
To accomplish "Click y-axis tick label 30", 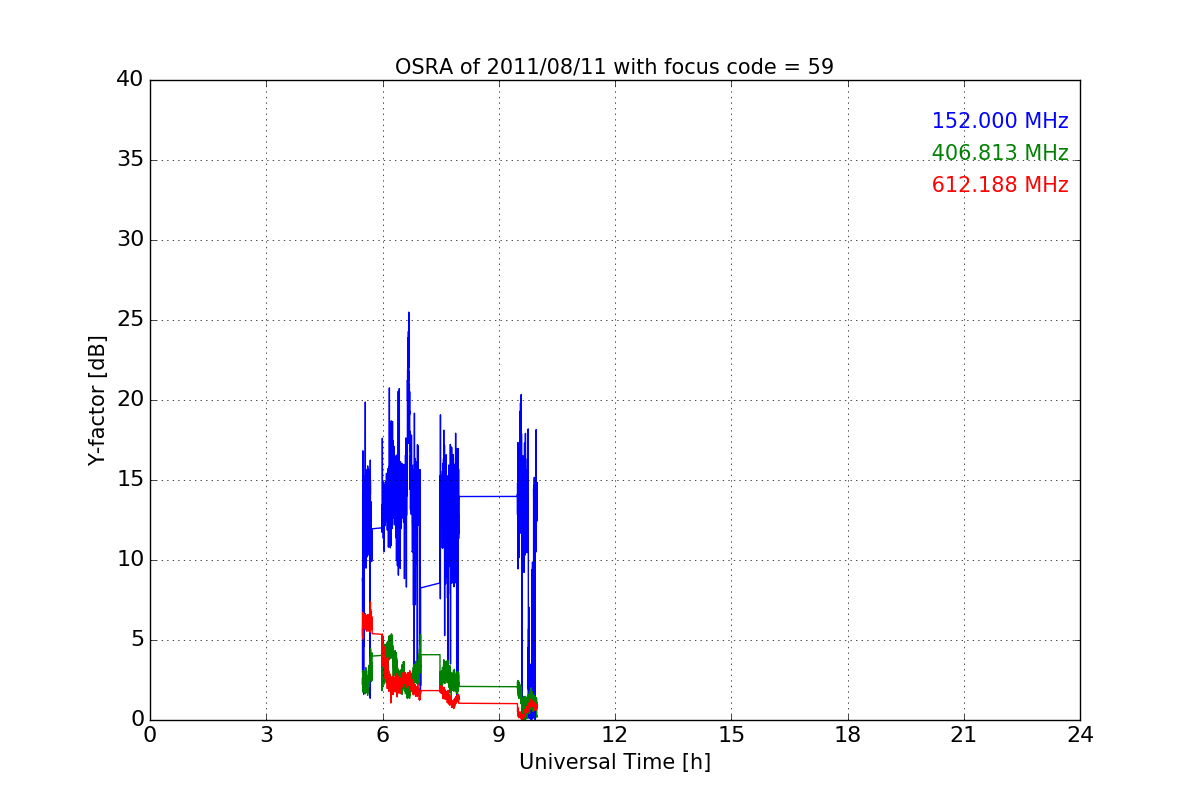I will tap(130, 240).
